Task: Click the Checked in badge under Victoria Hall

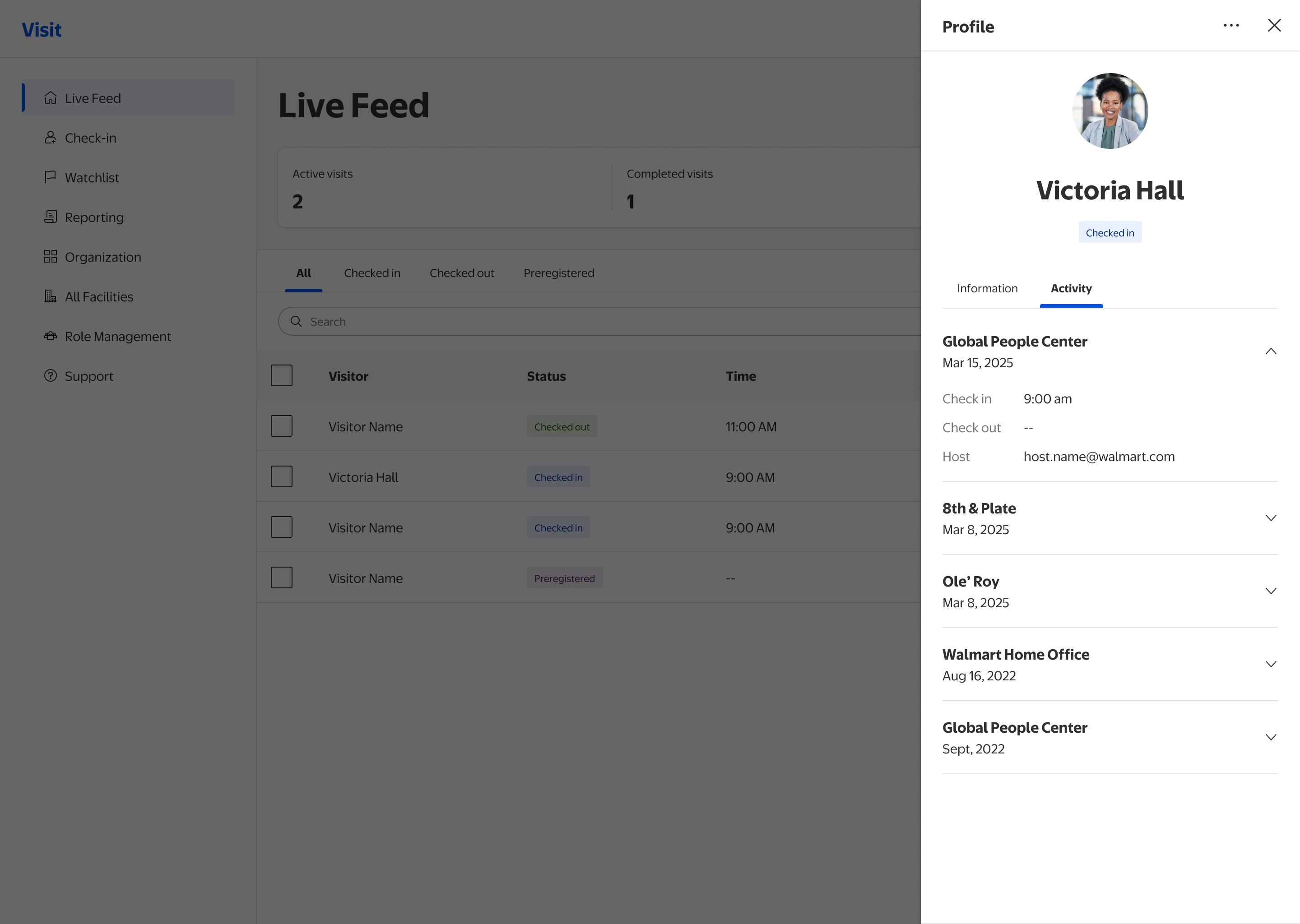Action: tap(1110, 233)
